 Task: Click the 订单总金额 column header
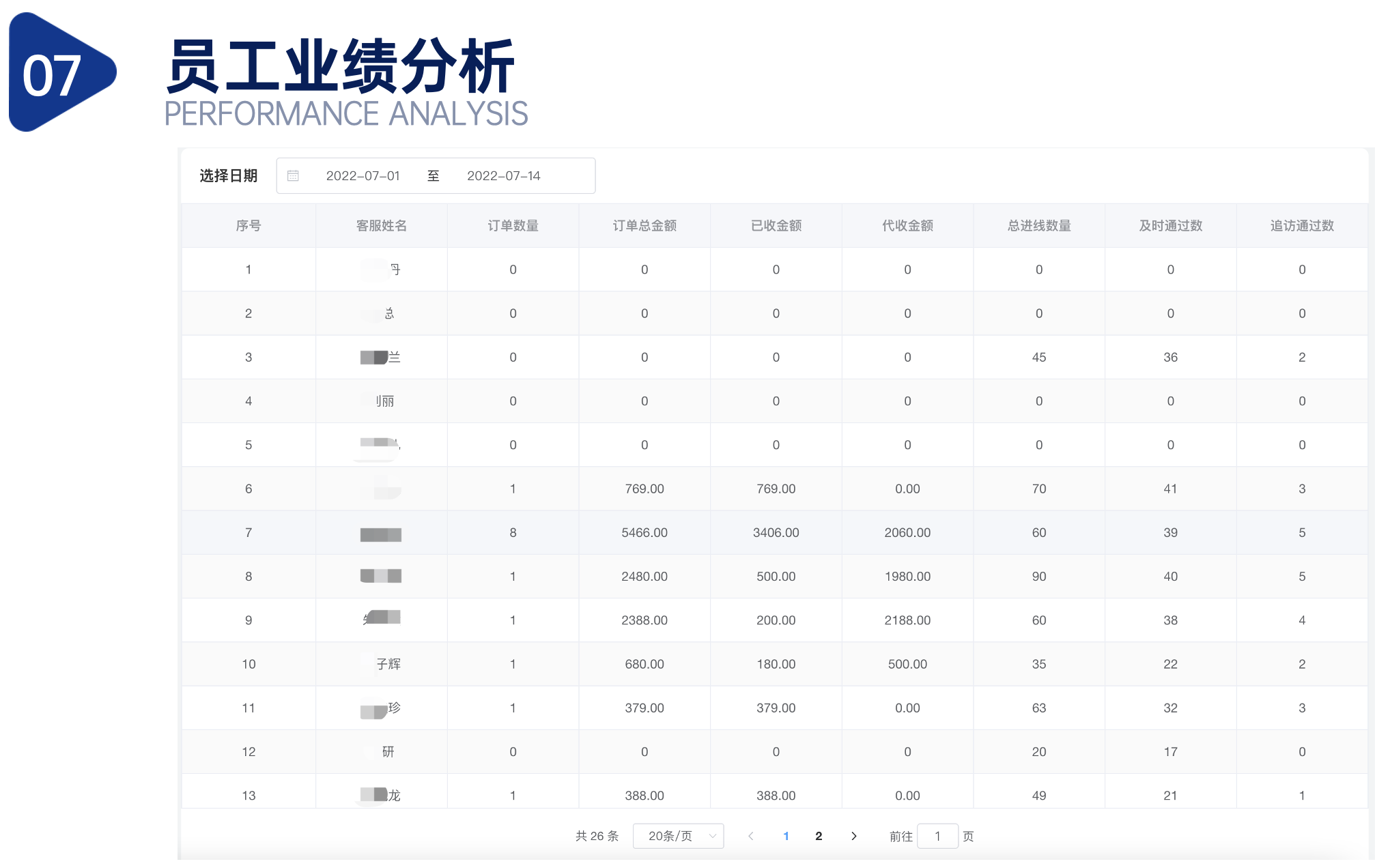[x=644, y=226]
